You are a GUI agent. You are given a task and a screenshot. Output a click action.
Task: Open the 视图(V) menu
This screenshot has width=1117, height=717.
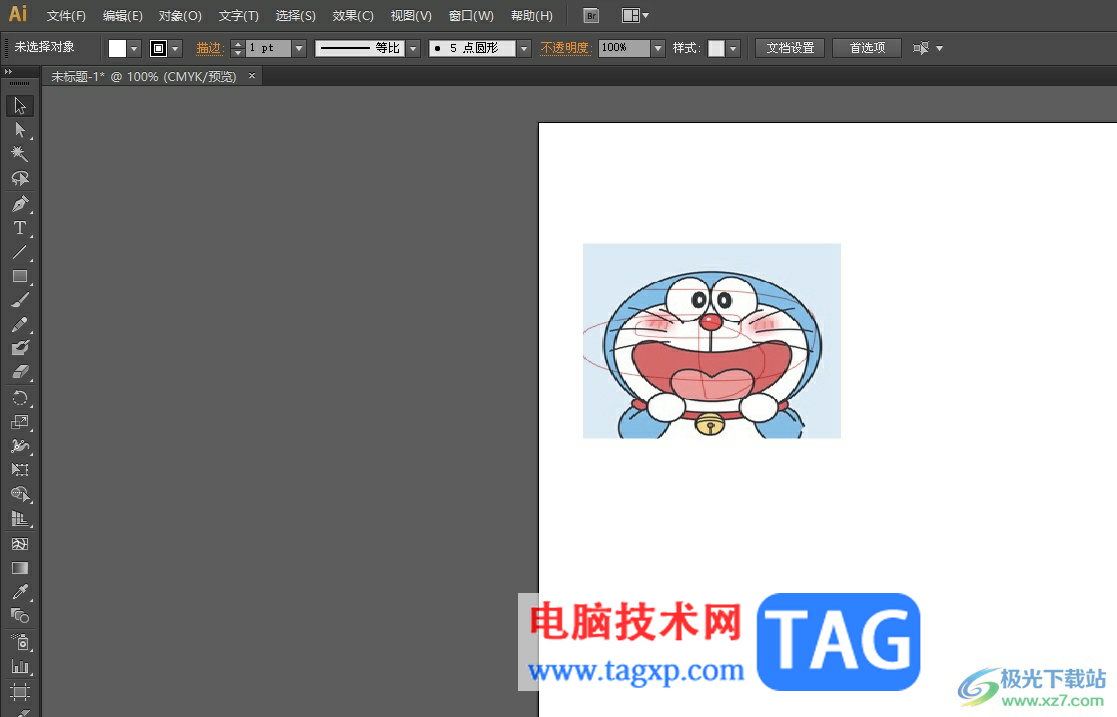(411, 16)
